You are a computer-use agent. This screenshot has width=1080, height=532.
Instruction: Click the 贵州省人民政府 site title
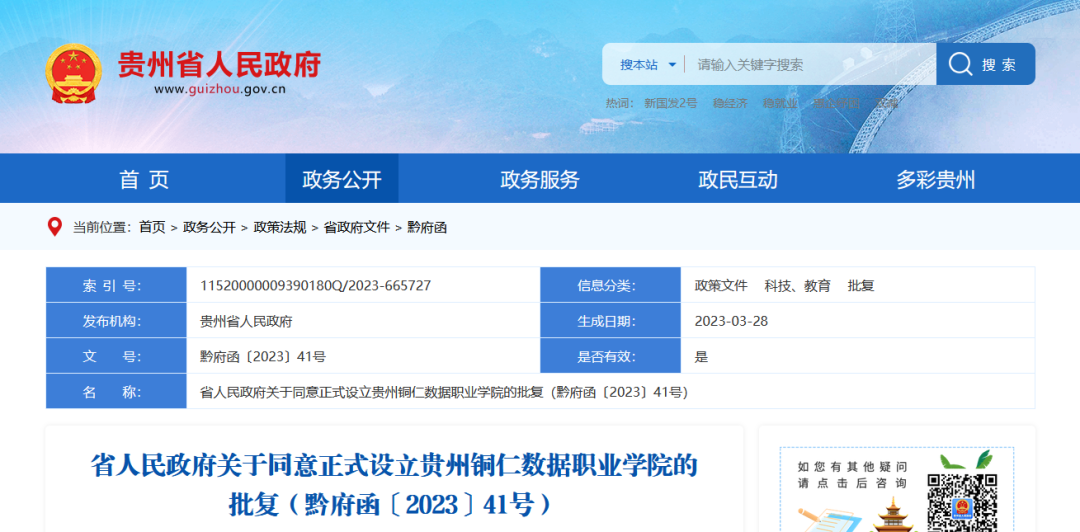click(219, 64)
